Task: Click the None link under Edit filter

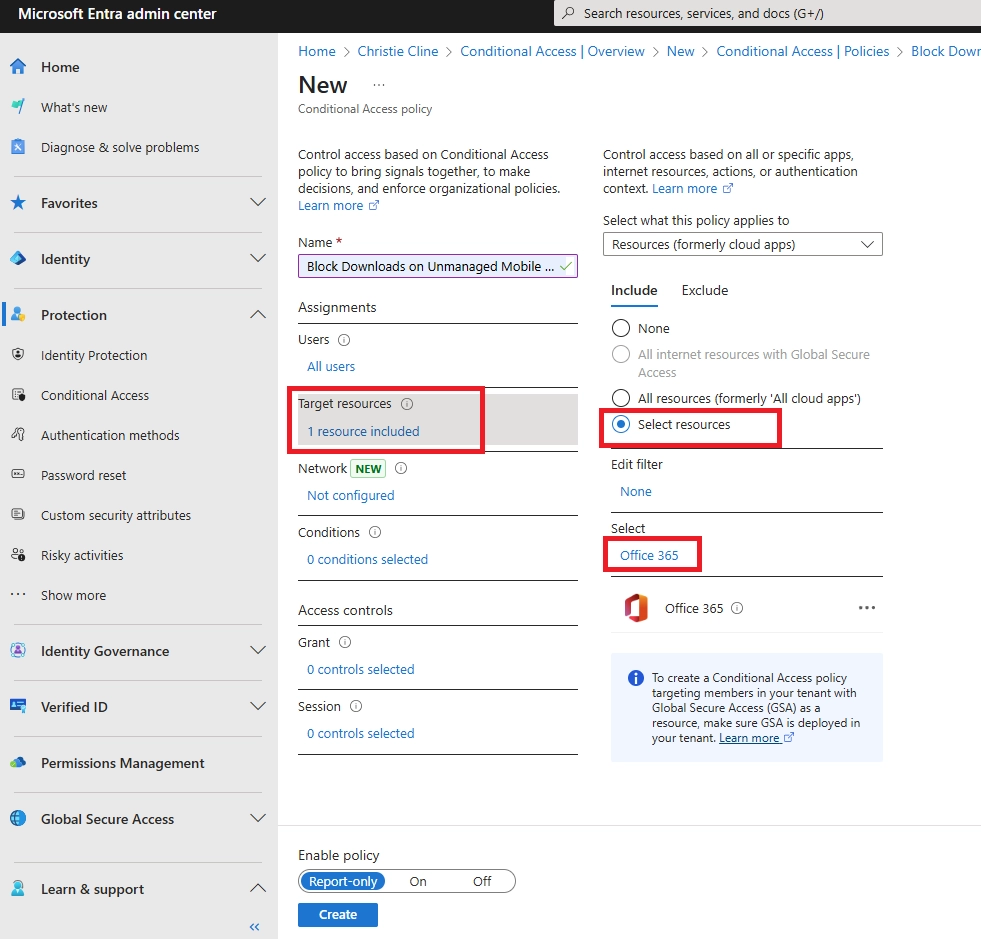Action: [x=636, y=491]
